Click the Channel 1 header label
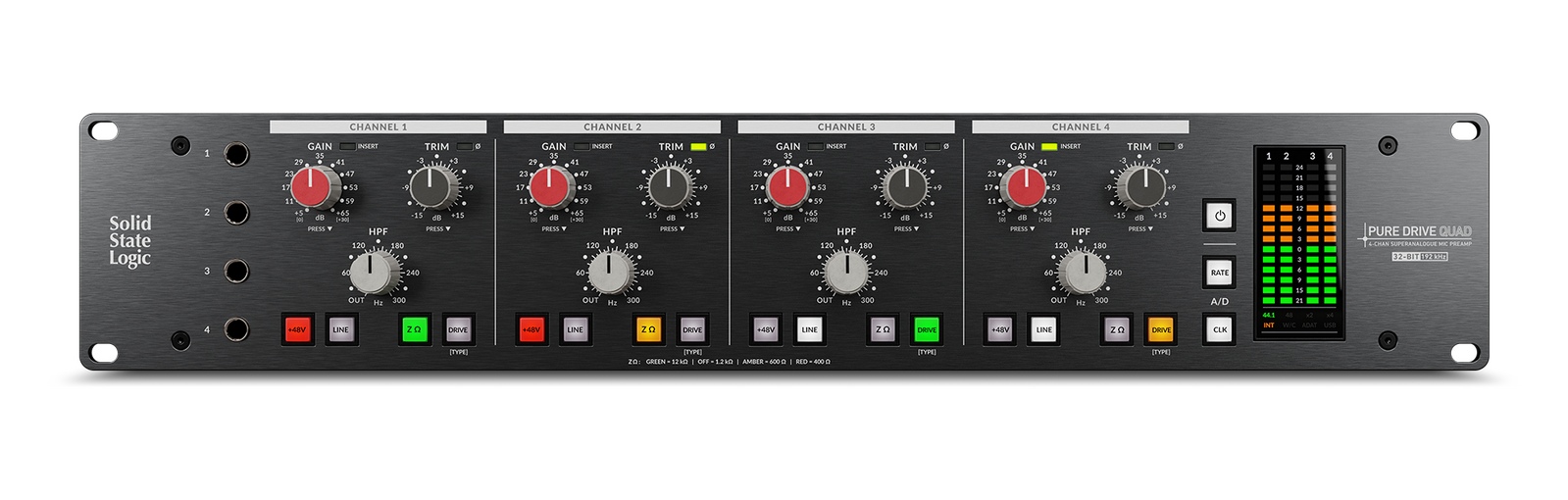The width and height of the screenshot is (1568, 500). coord(378,126)
